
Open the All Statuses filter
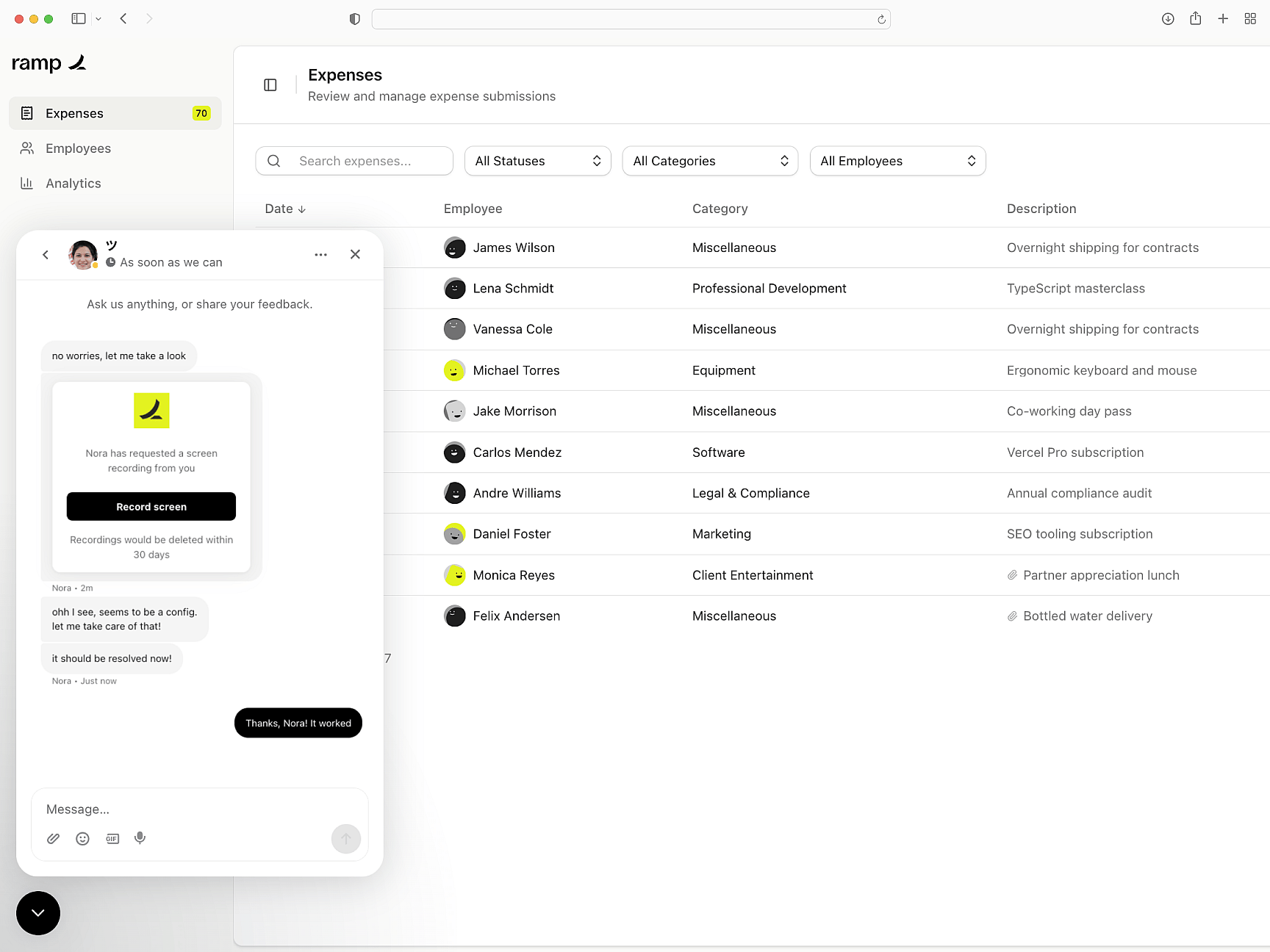537,161
